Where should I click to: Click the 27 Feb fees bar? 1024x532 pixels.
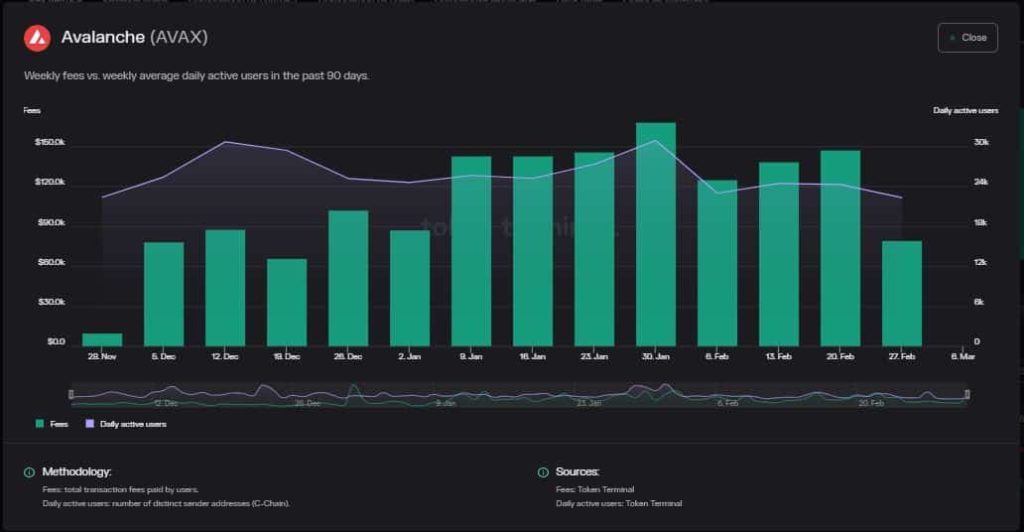[902, 294]
